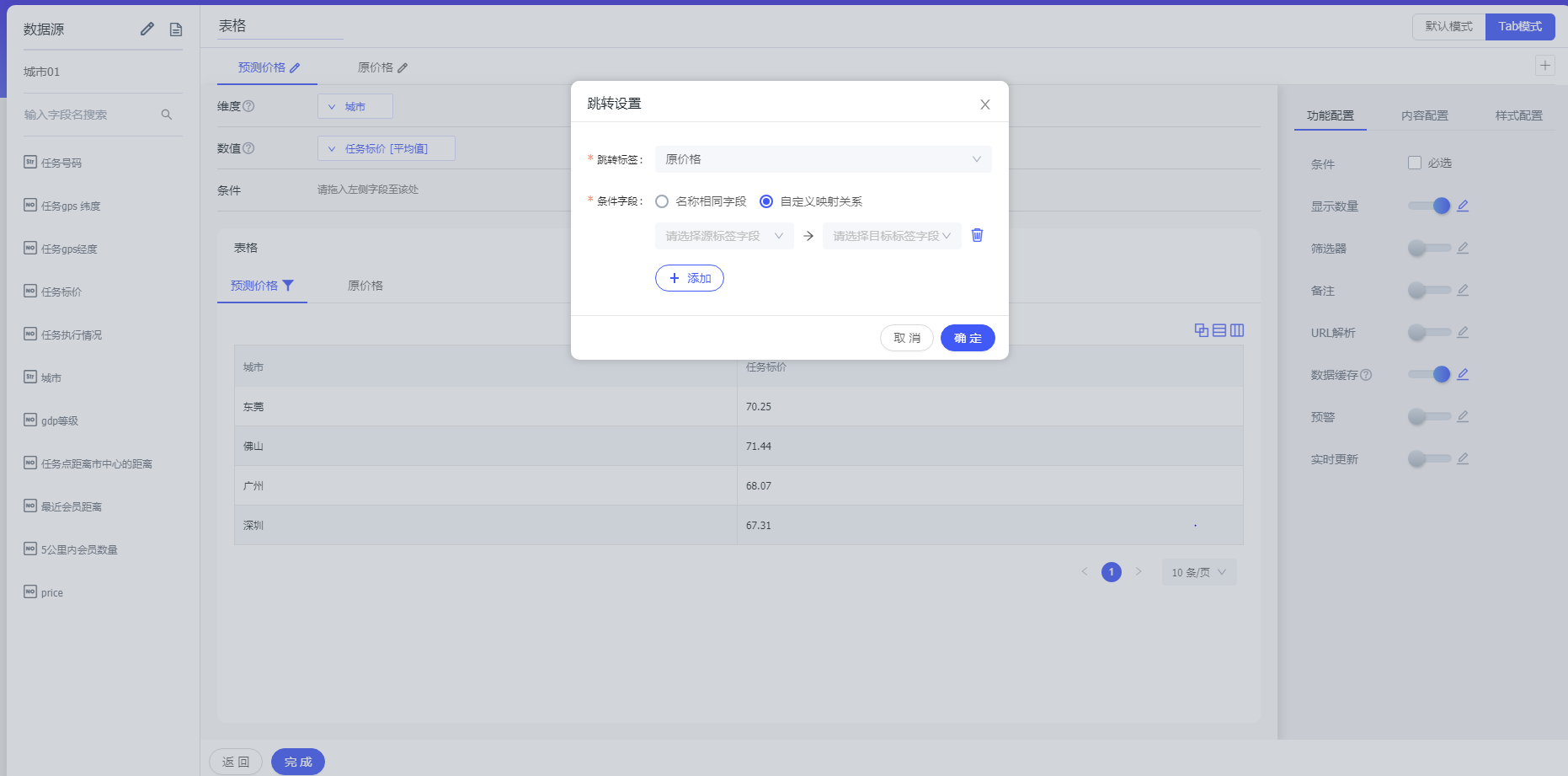Click the columns layout icon above table

(1237, 330)
